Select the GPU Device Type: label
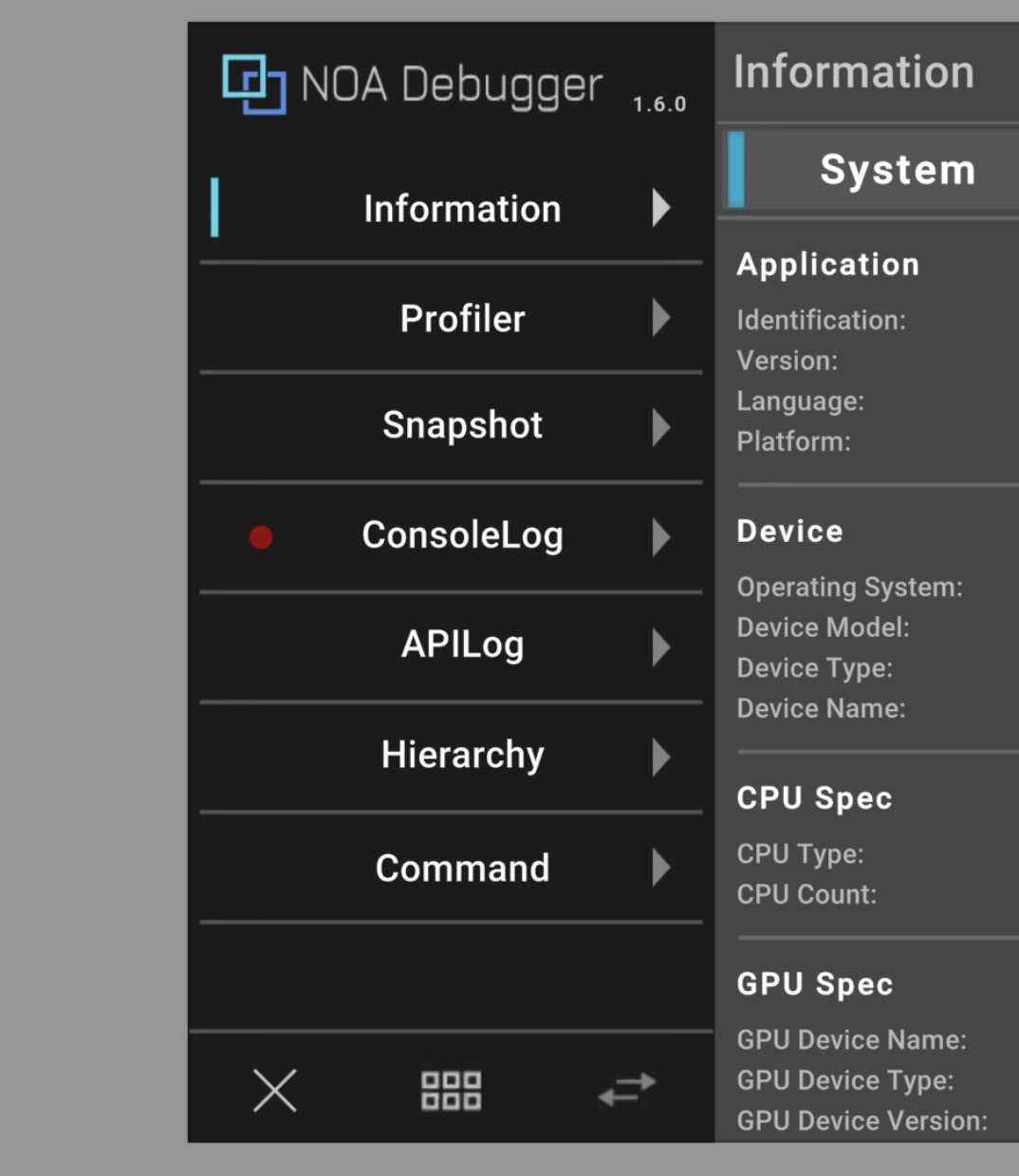1019x1176 pixels. tap(844, 1080)
